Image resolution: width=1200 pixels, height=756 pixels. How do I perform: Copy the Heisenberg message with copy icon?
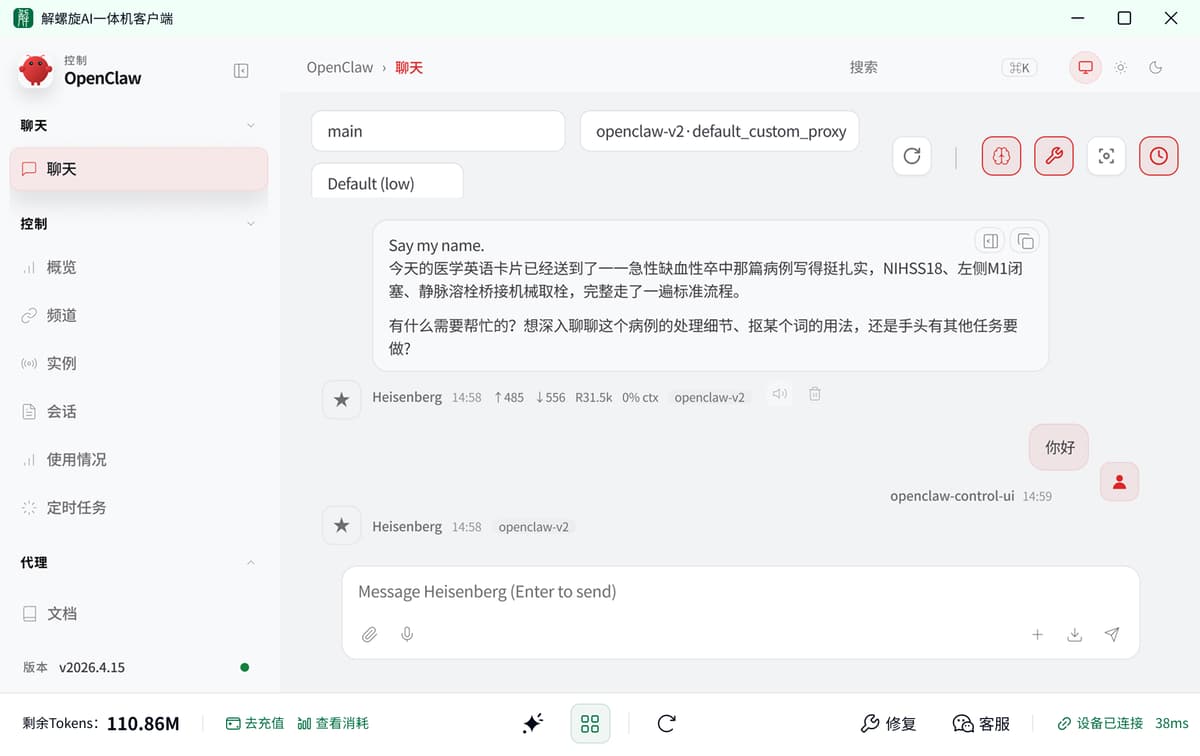click(x=1025, y=241)
